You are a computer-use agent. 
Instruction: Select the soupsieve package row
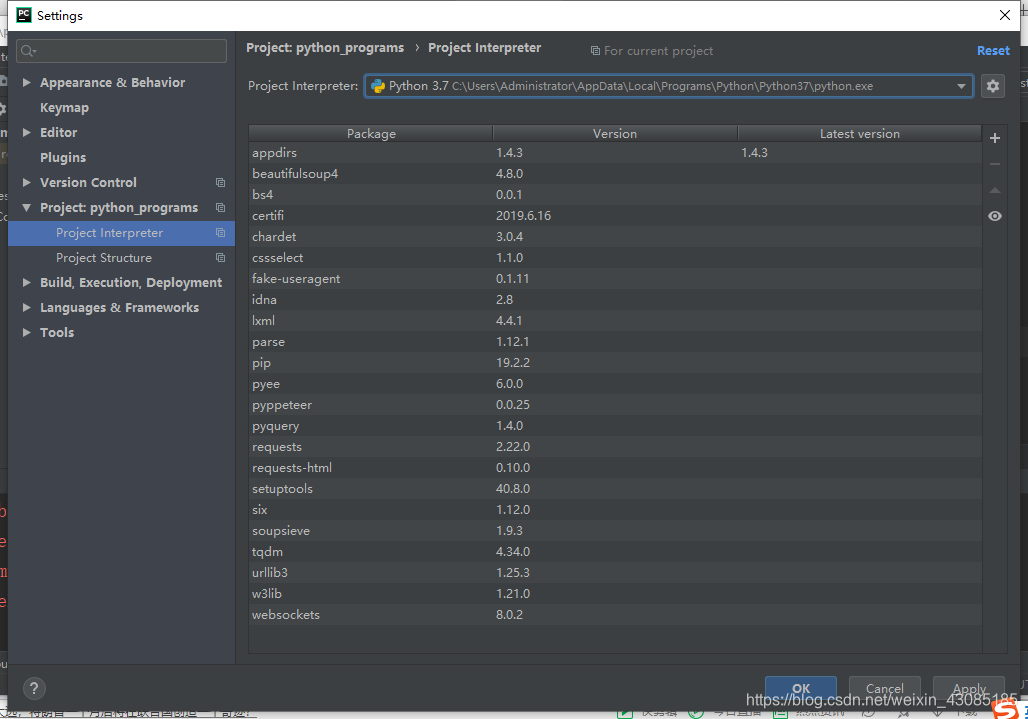coord(615,530)
